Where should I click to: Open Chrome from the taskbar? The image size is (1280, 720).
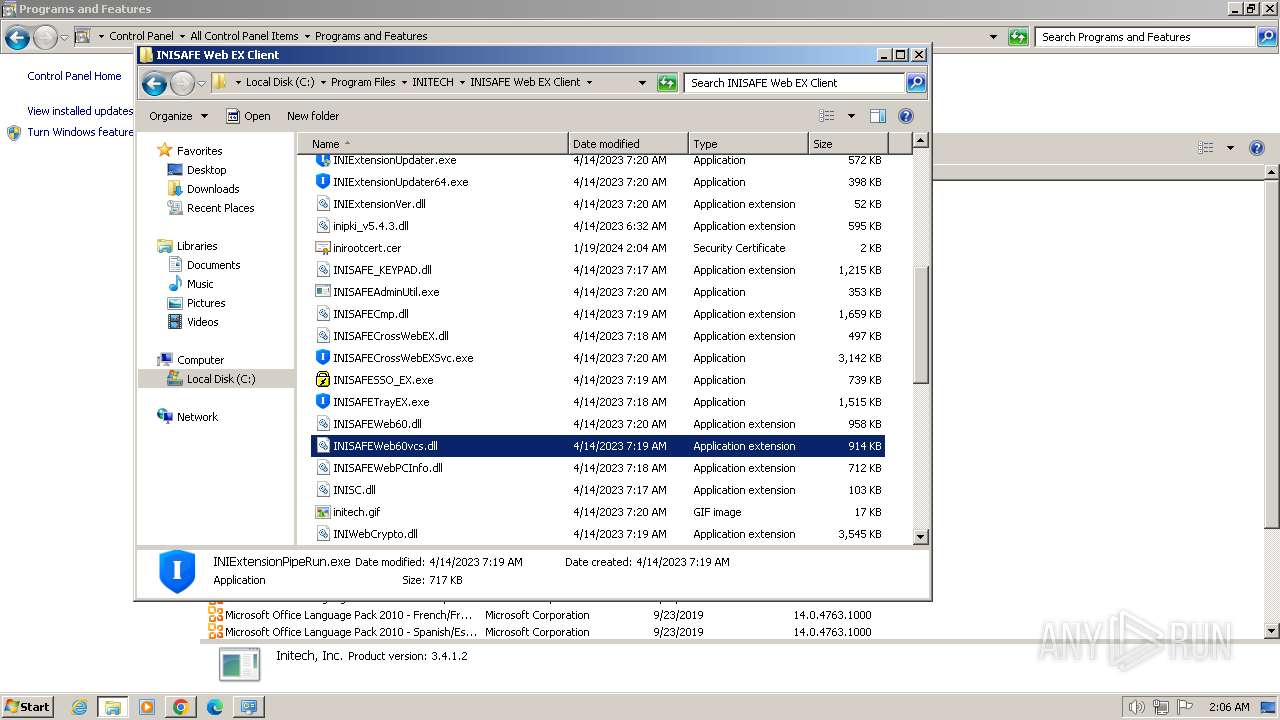pyautogui.click(x=180, y=707)
